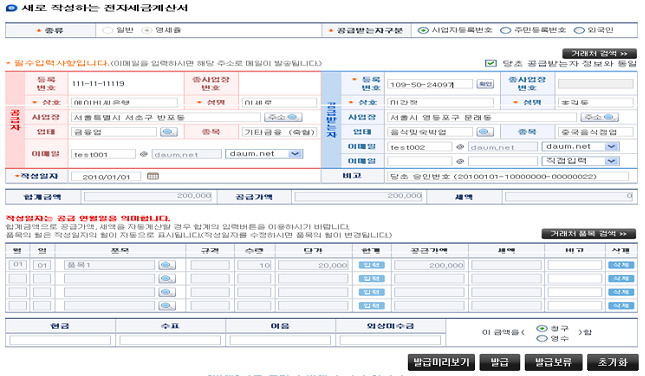Click the supplier 주소 address lookup button
This screenshot has height=376, width=645.
[x=283, y=117]
